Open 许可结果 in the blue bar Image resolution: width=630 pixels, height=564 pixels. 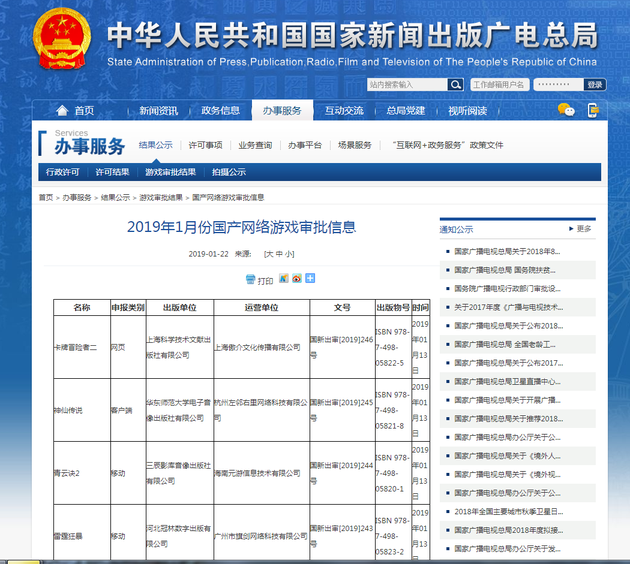112,172
